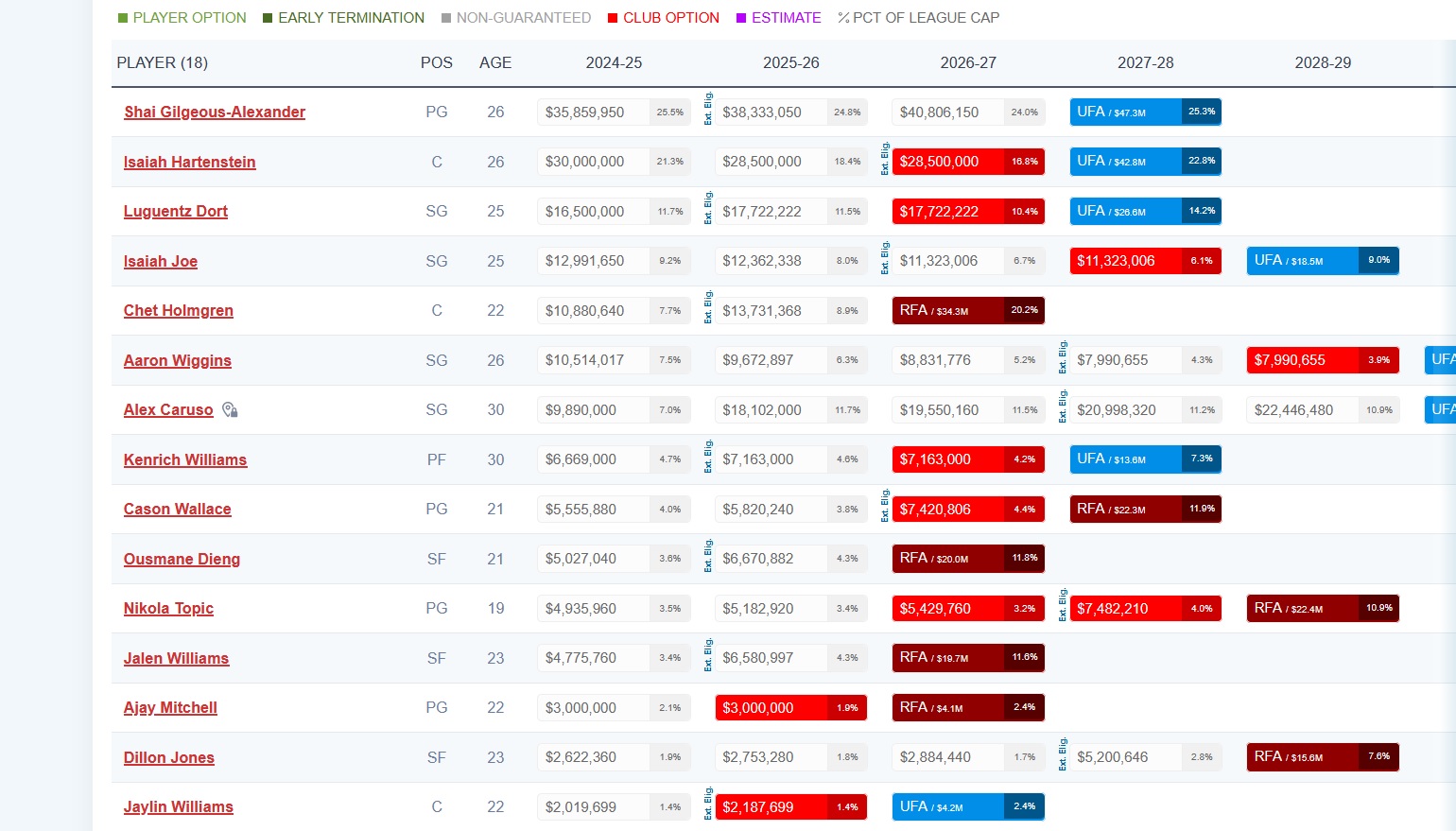
Task: Click Ajay Mitchell's red $3,000,000 club option
Action: click(x=791, y=707)
